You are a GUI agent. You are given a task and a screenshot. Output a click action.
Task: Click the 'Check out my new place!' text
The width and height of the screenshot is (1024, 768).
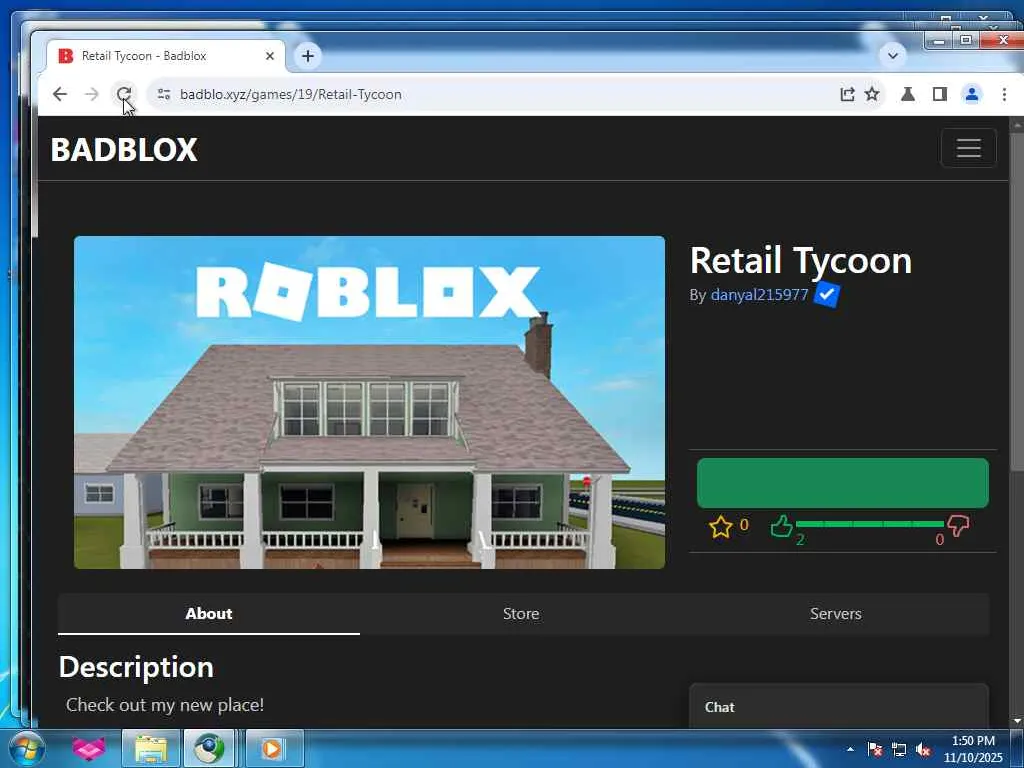point(165,705)
